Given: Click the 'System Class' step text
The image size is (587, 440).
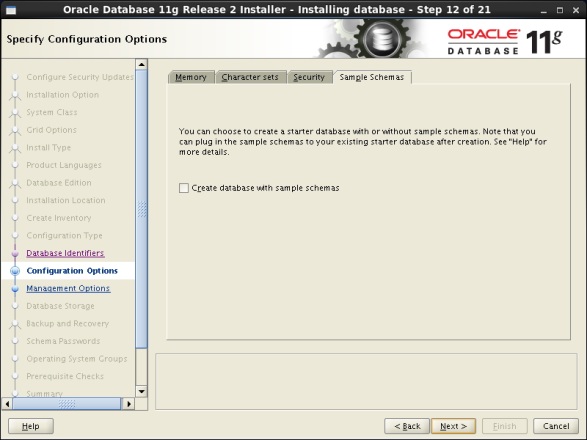Looking at the screenshot, I should (52, 112).
